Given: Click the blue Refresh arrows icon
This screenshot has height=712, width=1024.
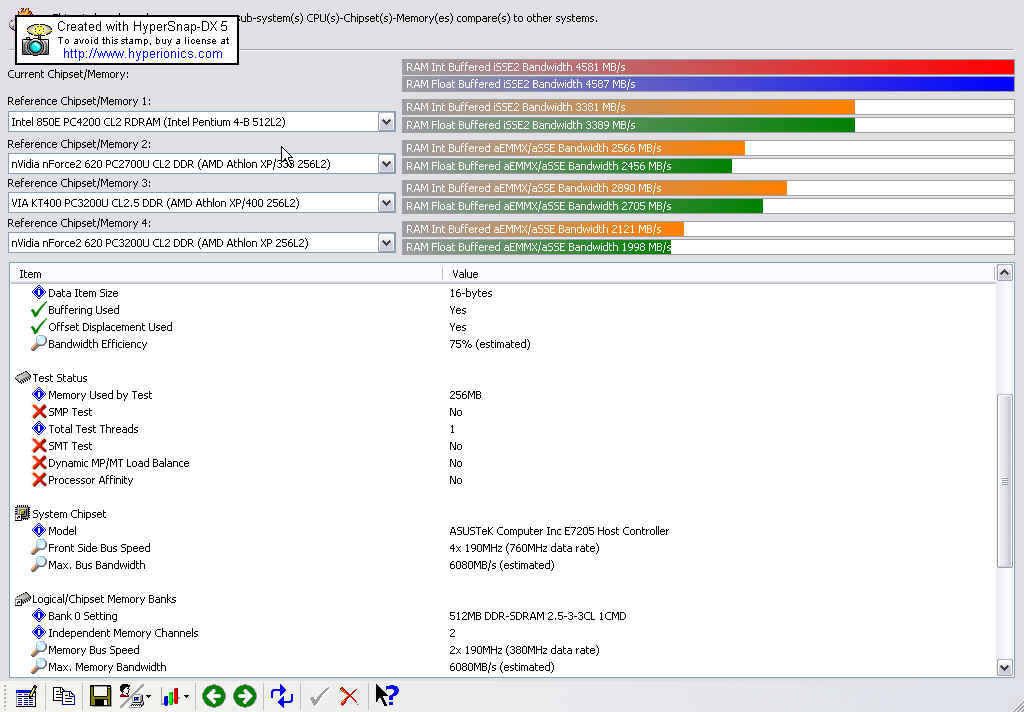Looking at the screenshot, I should 281,696.
